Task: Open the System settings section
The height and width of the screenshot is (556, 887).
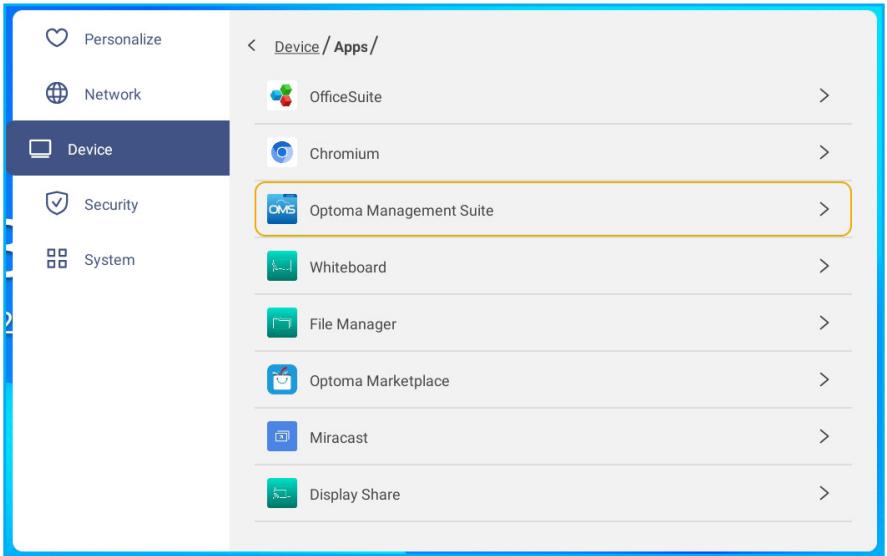Action: (x=109, y=260)
